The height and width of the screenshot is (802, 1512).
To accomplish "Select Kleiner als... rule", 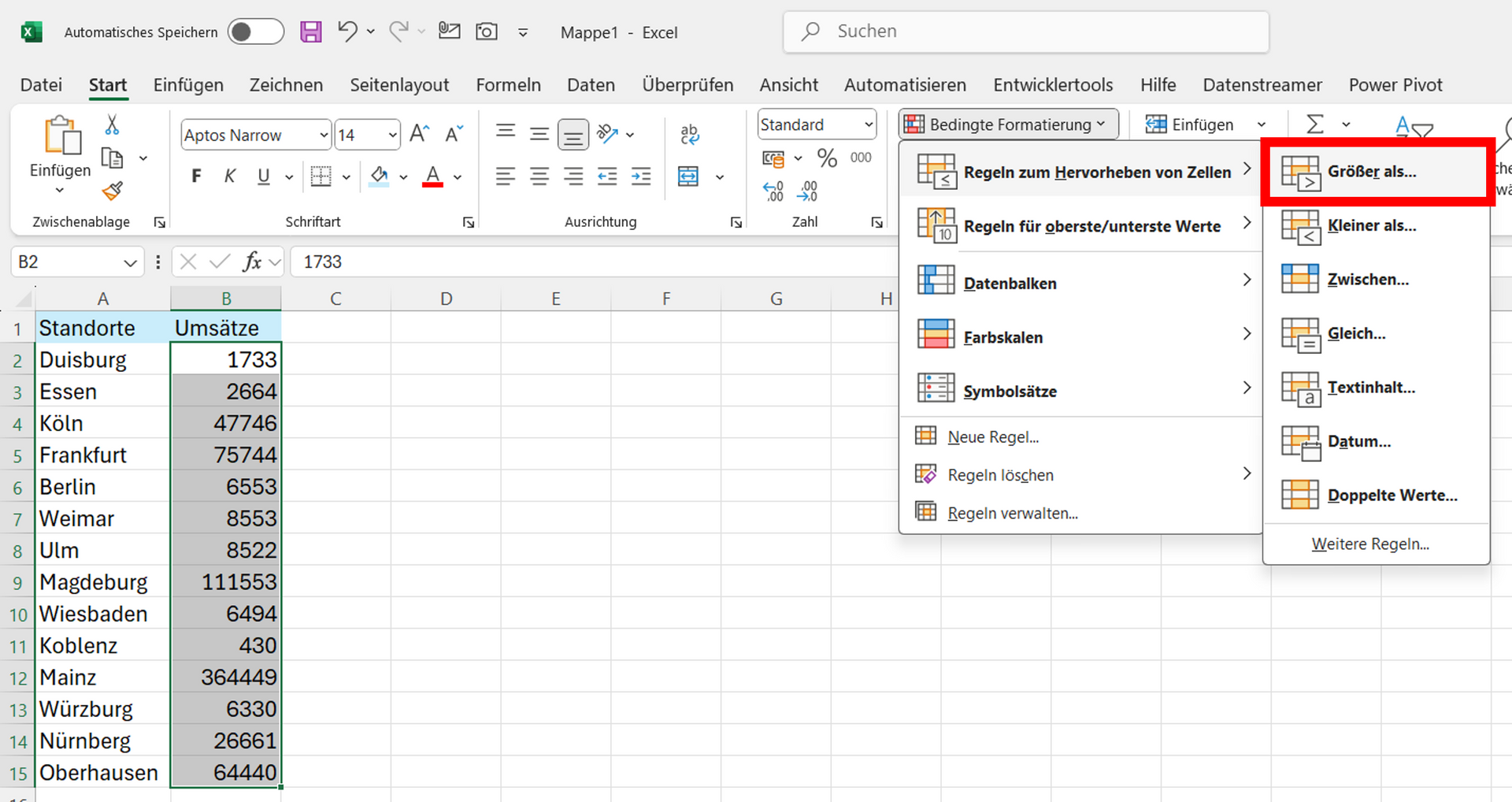I will coord(1377,226).
